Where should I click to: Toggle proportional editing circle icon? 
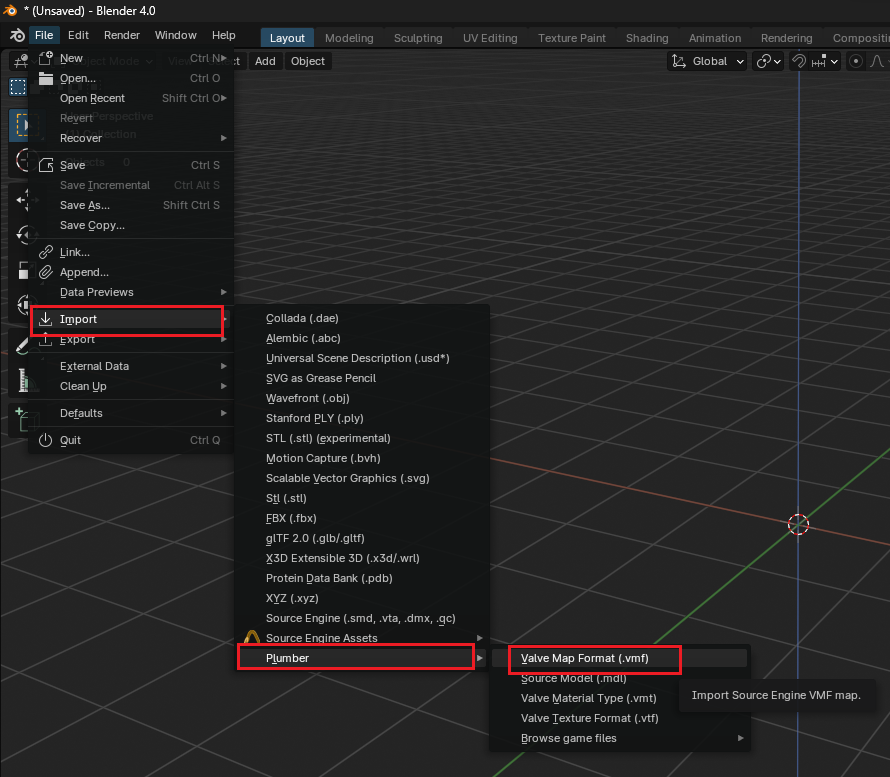click(x=855, y=61)
